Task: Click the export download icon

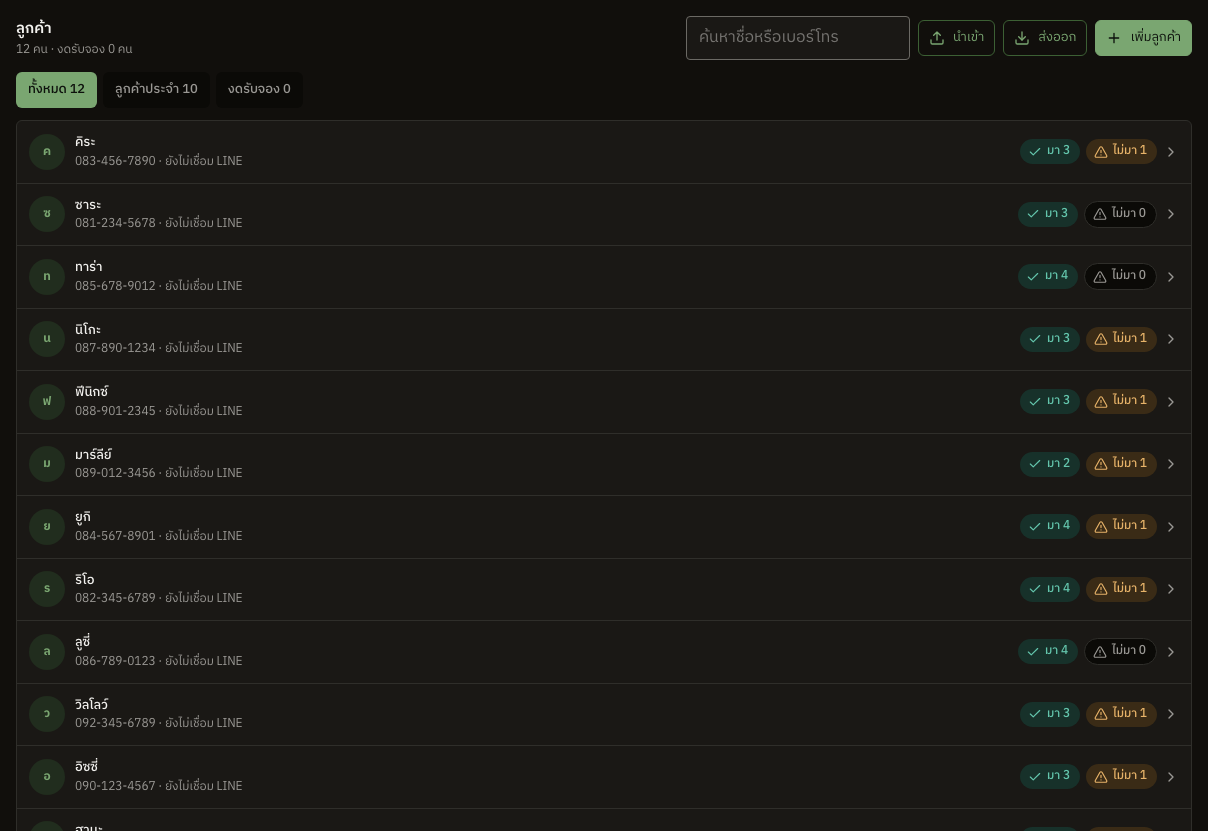Action: tap(1022, 38)
